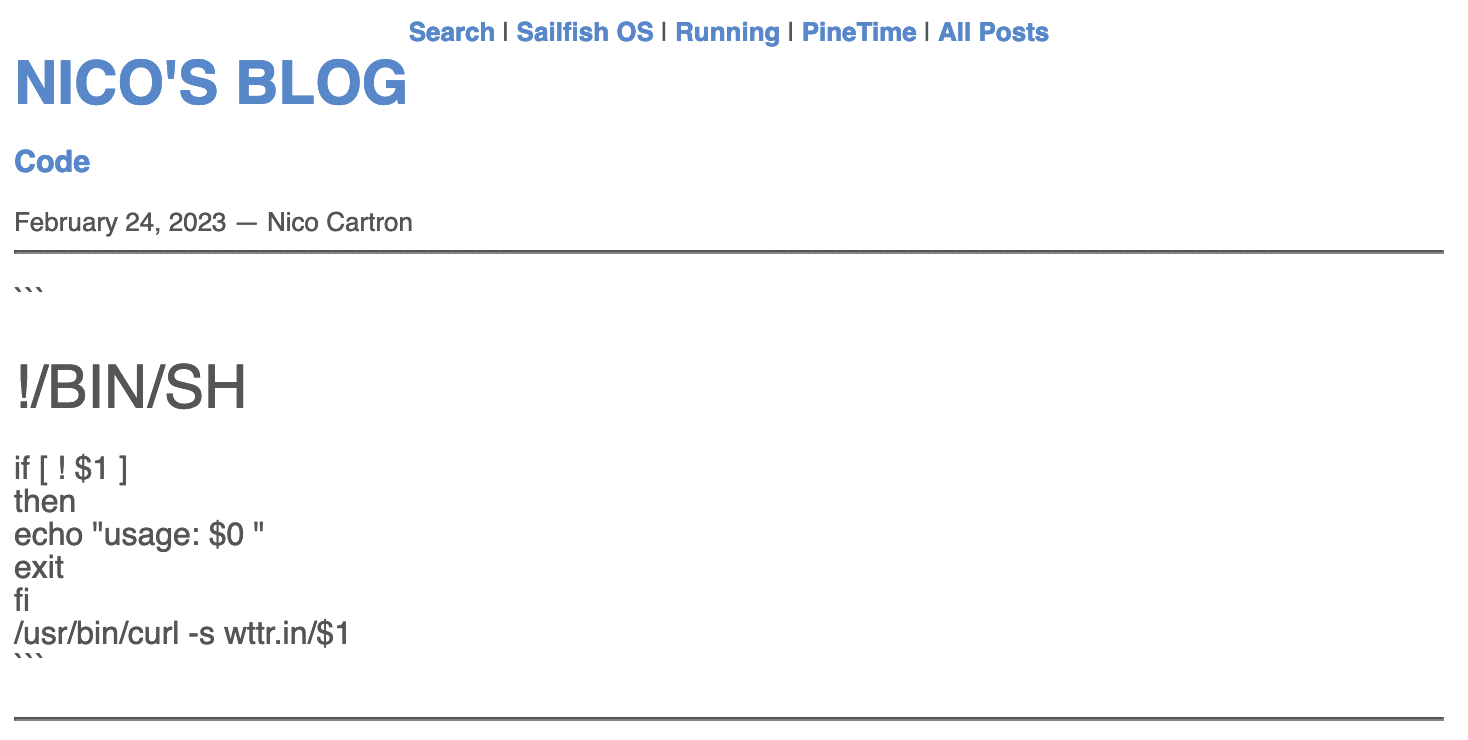
Task: Click the 'exit' line in the script
Action: [x=39, y=568]
